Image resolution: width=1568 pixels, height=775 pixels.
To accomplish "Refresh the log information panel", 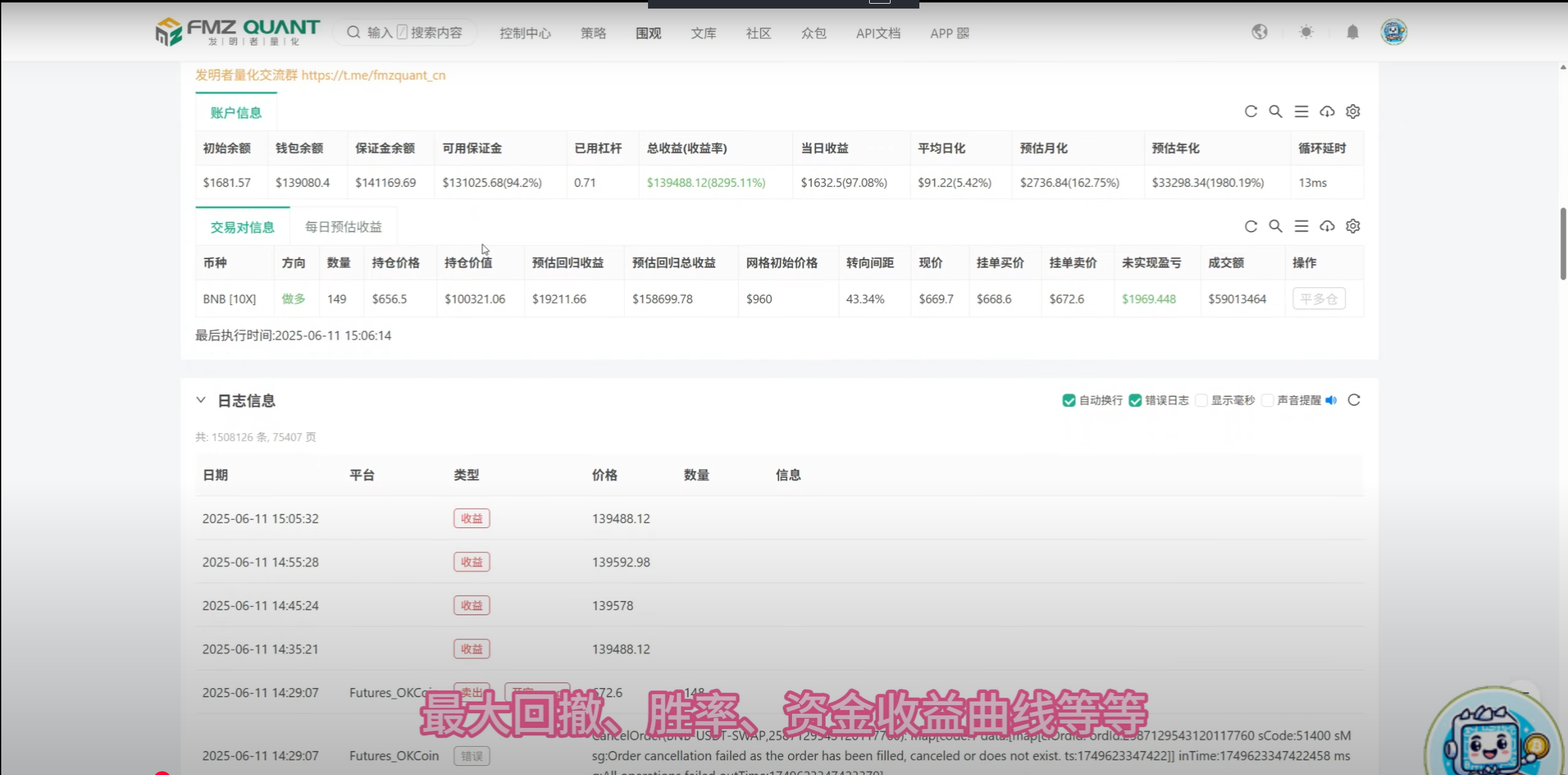I will 1354,400.
